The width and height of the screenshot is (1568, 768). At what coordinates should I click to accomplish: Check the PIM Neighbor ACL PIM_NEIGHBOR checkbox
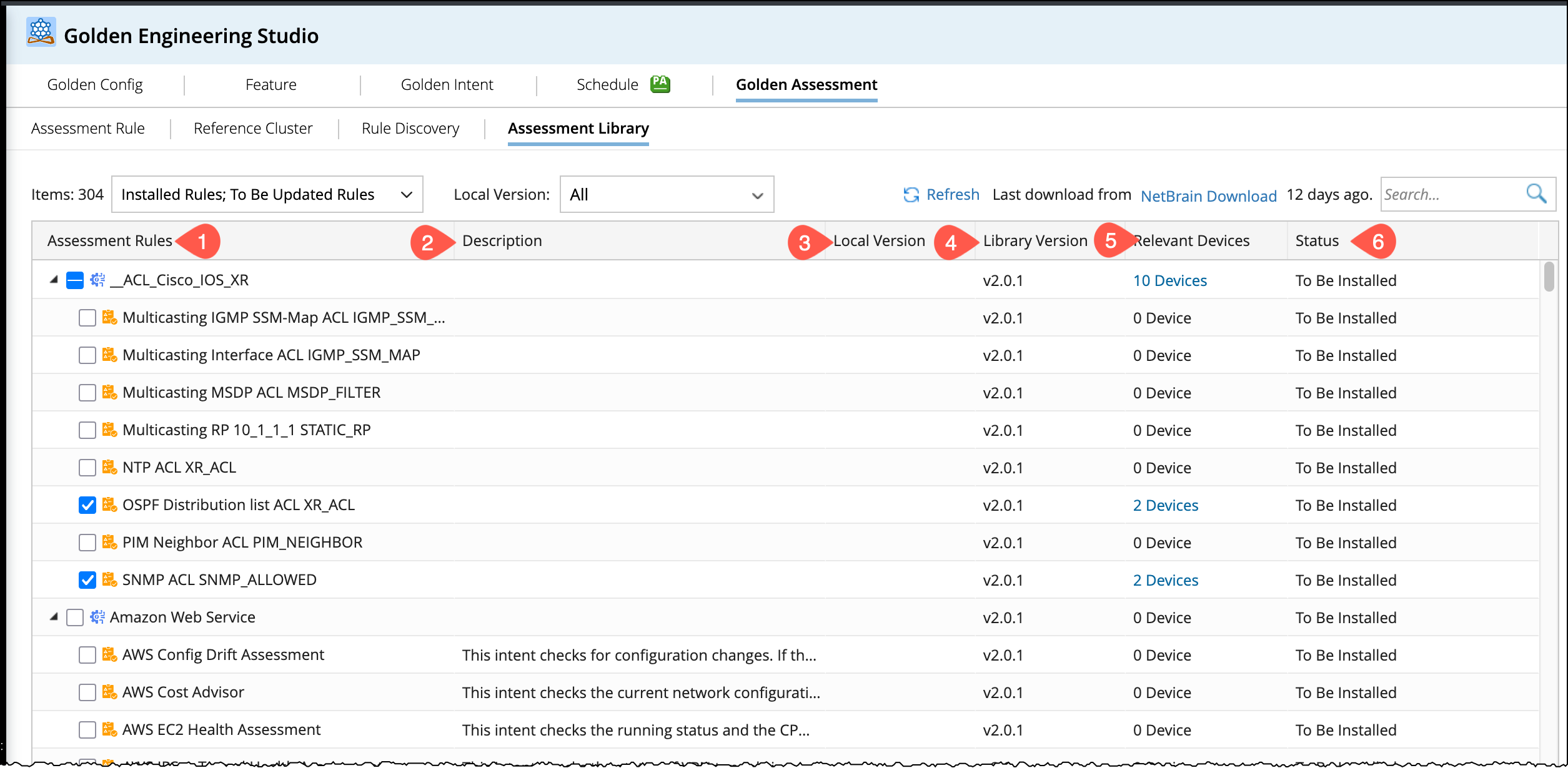pos(87,543)
